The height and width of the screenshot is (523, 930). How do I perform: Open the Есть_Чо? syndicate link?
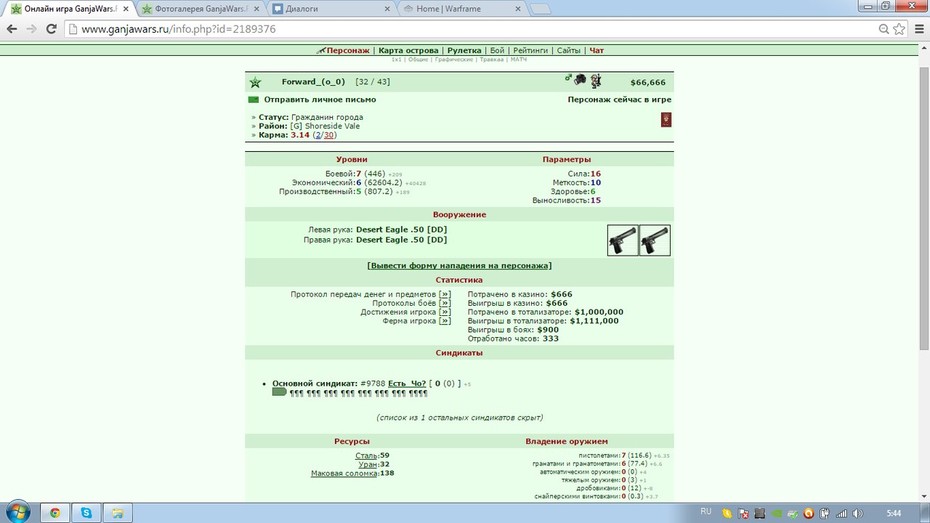click(x=407, y=384)
